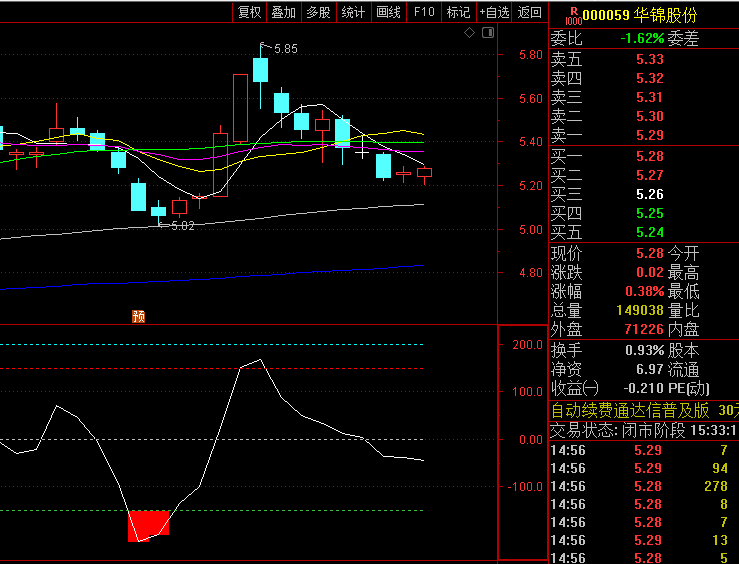Viewport: 739px width, 564px height.
Task: Click the orange 预 marker on the chart
Action: pyautogui.click(x=138, y=317)
